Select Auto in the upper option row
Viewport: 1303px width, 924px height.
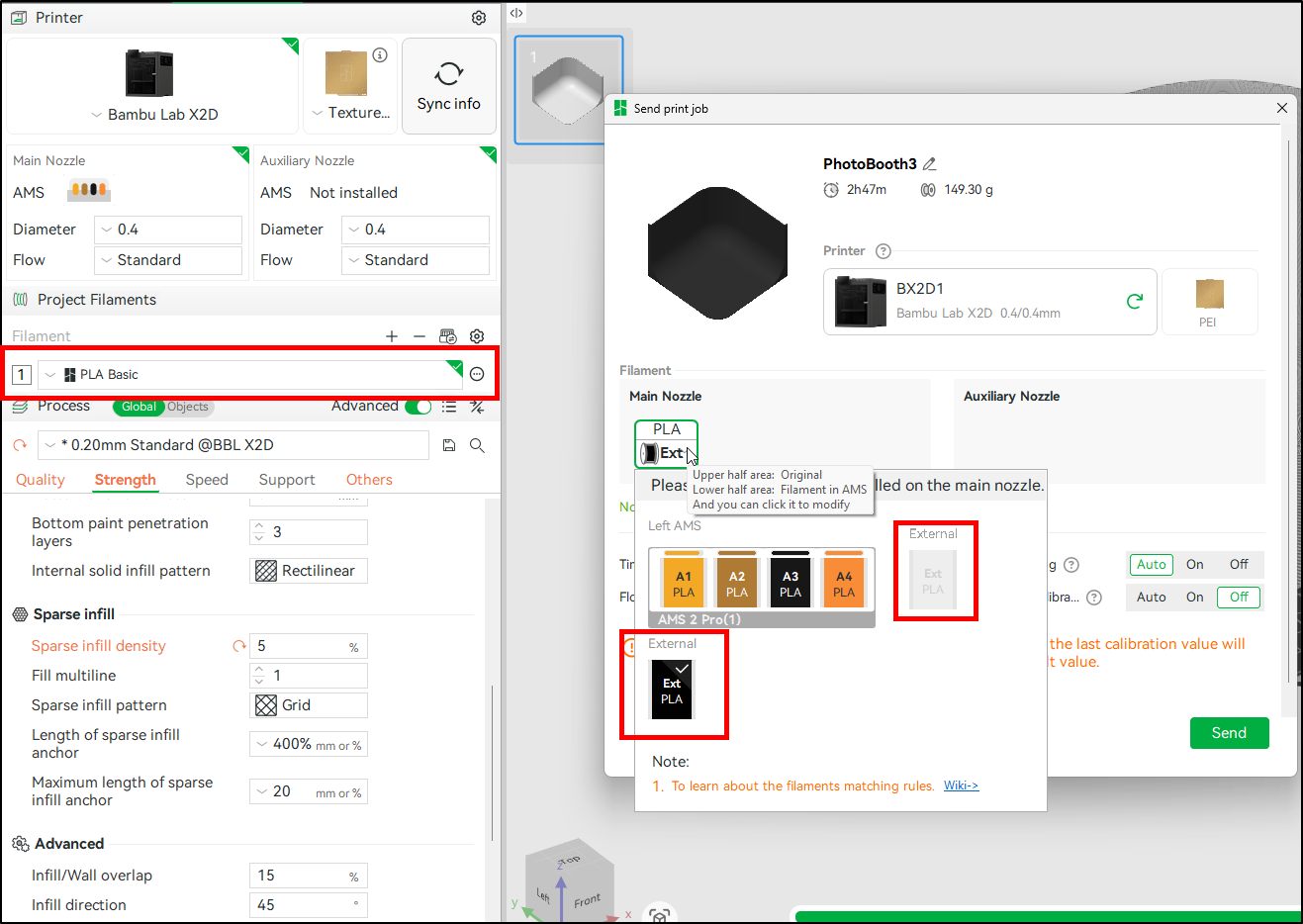point(1151,565)
